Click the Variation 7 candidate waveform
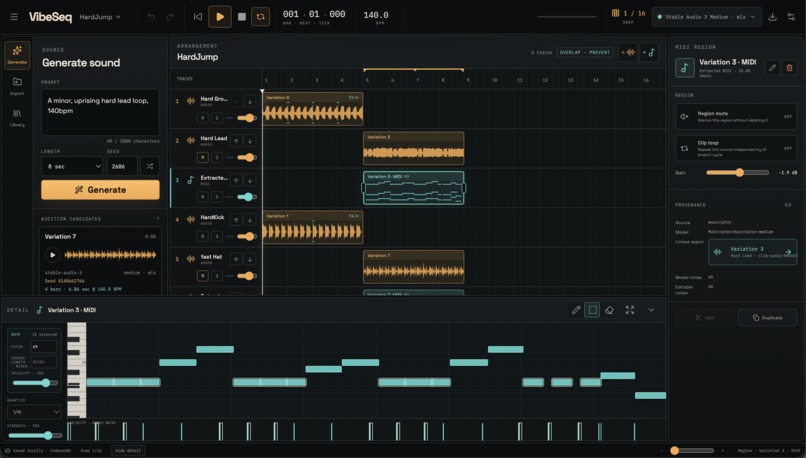 tap(110, 254)
